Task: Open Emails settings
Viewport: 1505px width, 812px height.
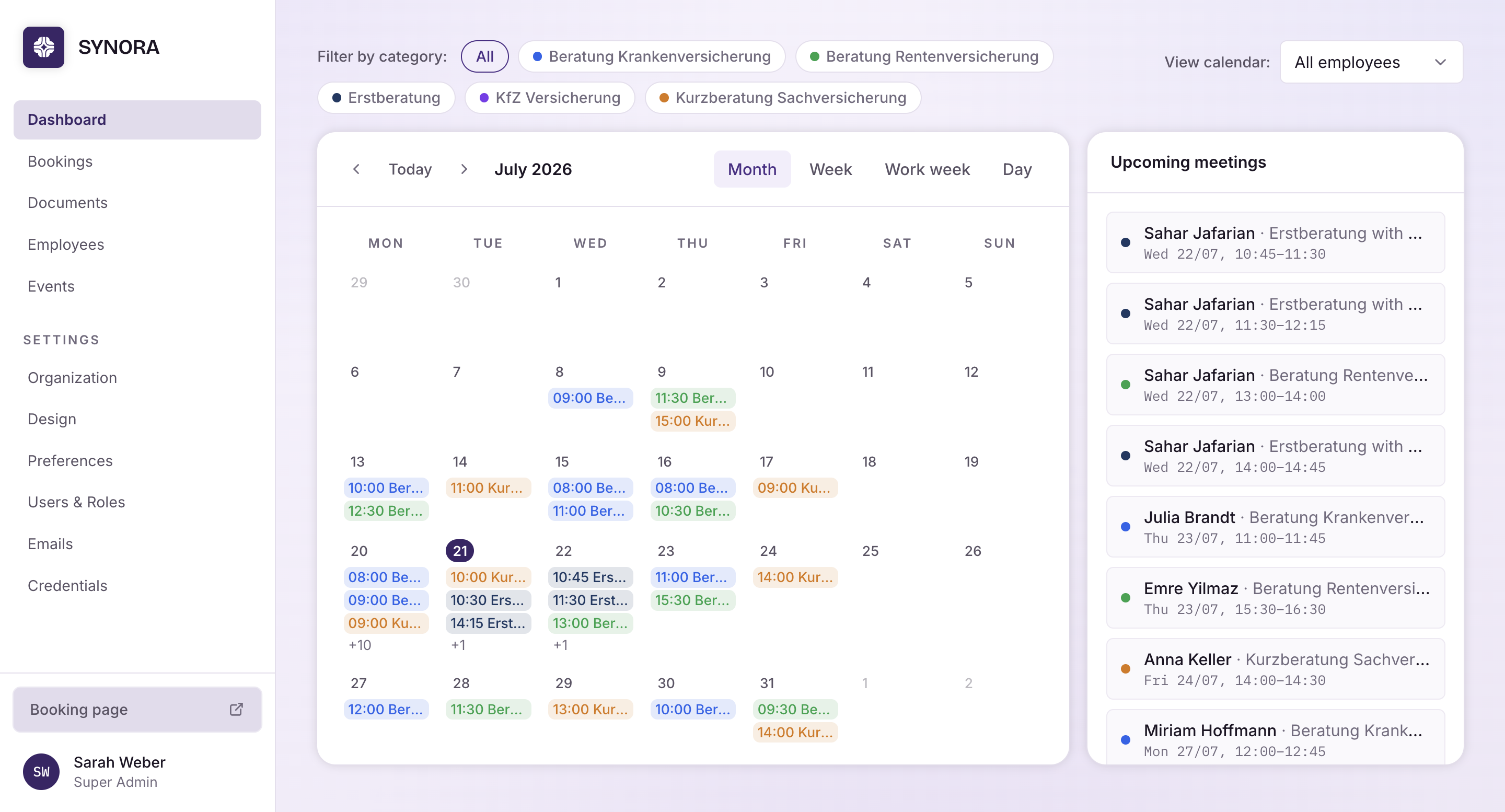Action: [137, 544]
